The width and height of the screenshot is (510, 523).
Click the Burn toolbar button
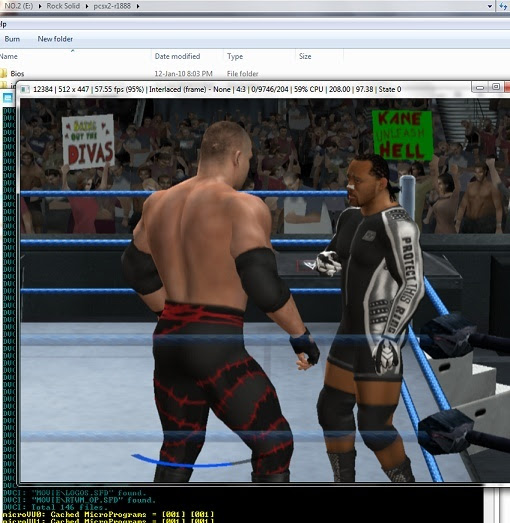coord(12,39)
